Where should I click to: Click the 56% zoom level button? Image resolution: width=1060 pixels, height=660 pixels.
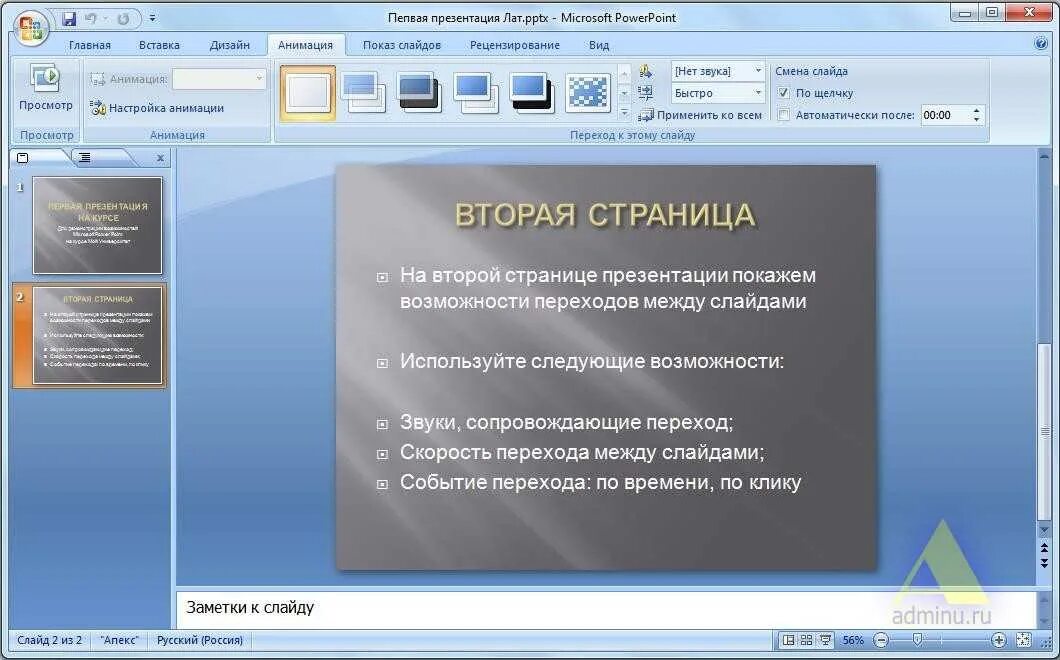point(852,640)
